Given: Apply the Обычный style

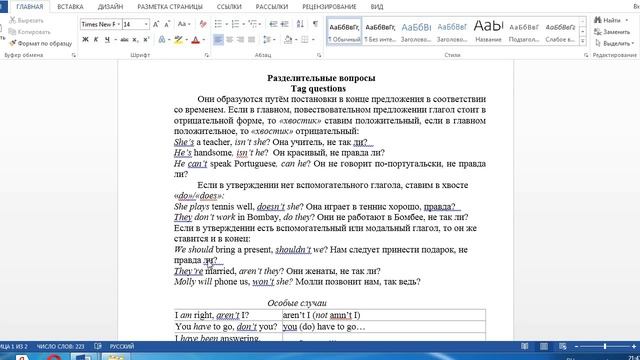Looking at the screenshot, I should [344, 31].
